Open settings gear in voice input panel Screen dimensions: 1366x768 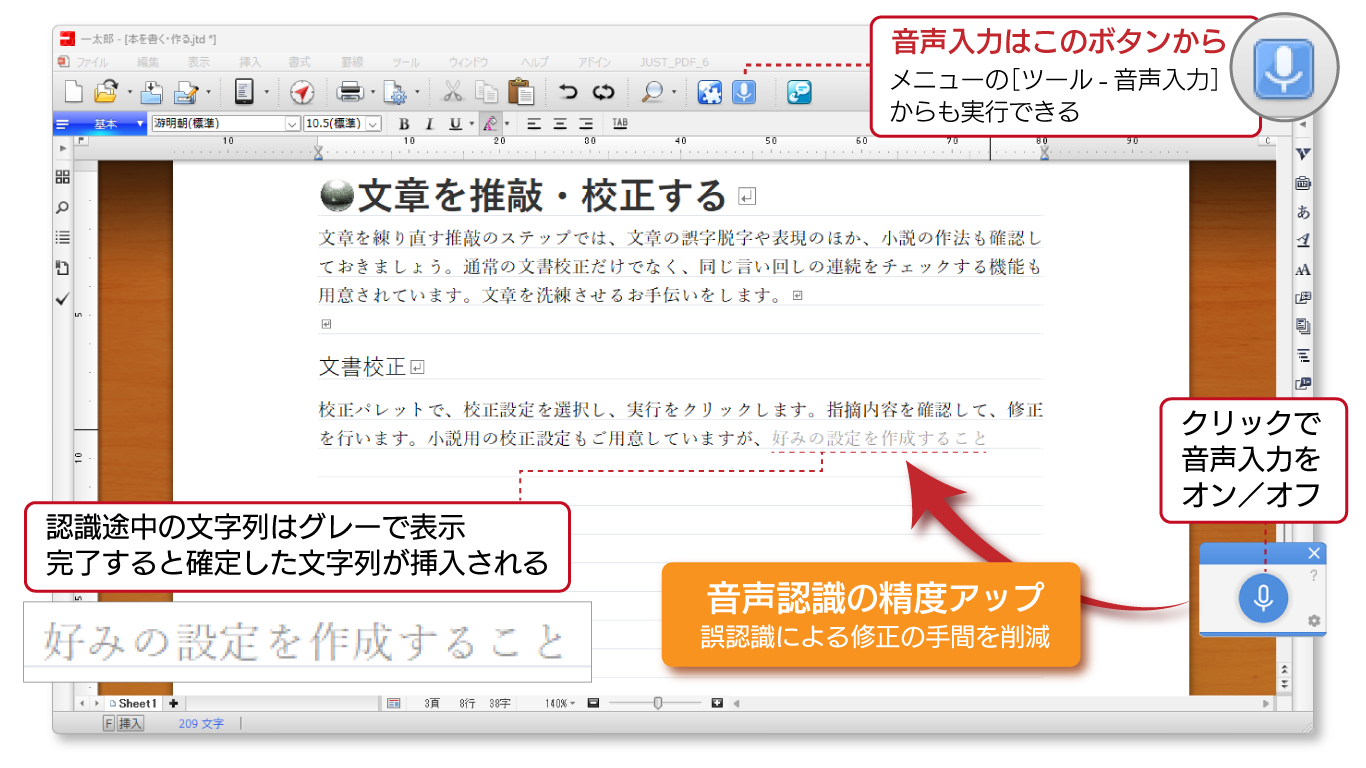point(1314,621)
